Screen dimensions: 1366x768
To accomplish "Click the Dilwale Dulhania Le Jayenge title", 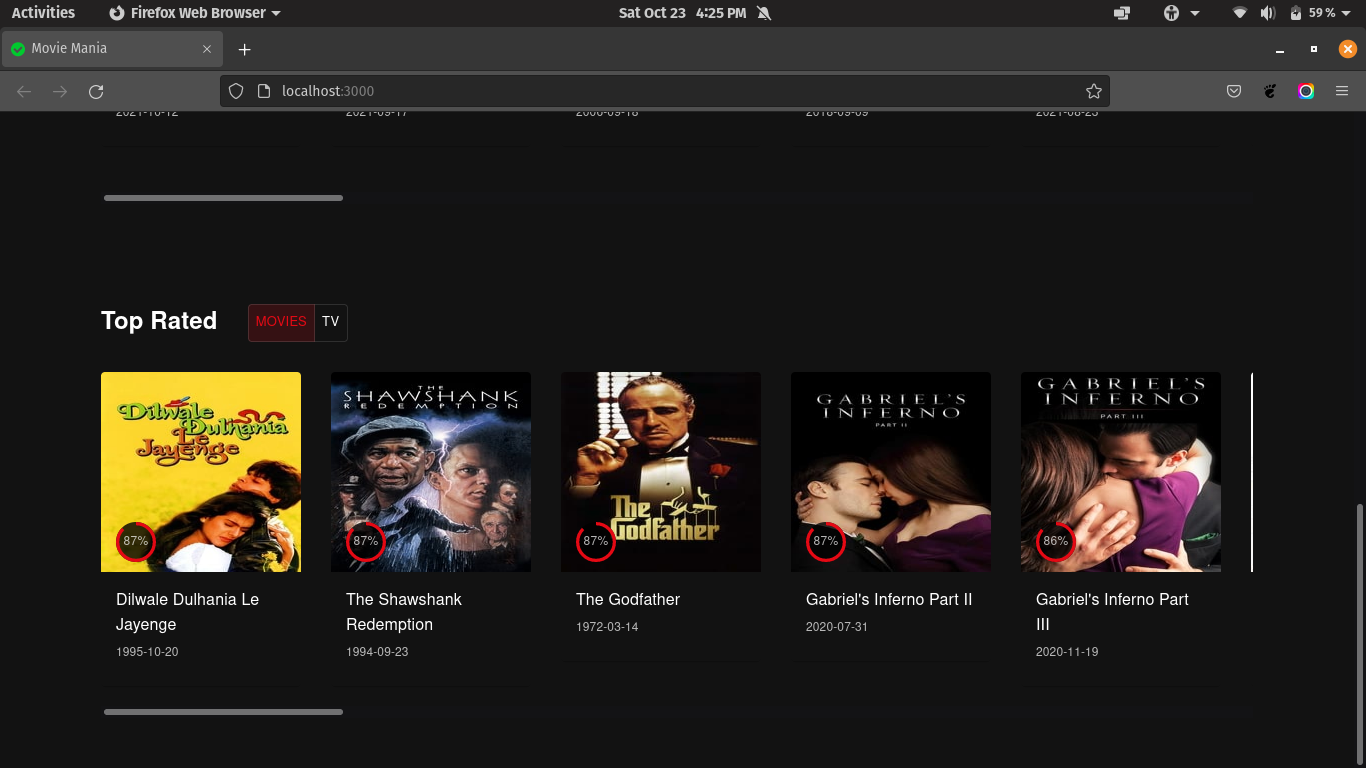I will point(187,612).
